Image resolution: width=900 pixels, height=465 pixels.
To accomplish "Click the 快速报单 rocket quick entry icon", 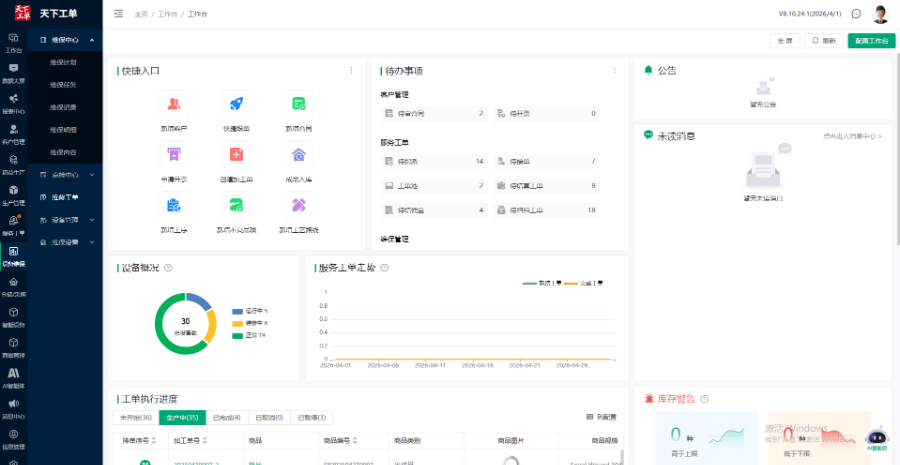I will [x=236, y=104].
